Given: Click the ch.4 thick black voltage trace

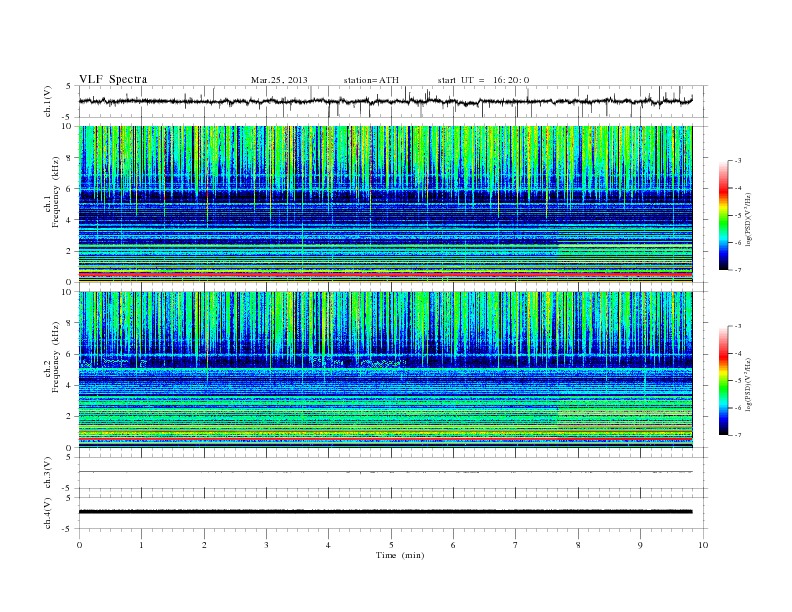Looking at the screenshot, I should [385, 512].
